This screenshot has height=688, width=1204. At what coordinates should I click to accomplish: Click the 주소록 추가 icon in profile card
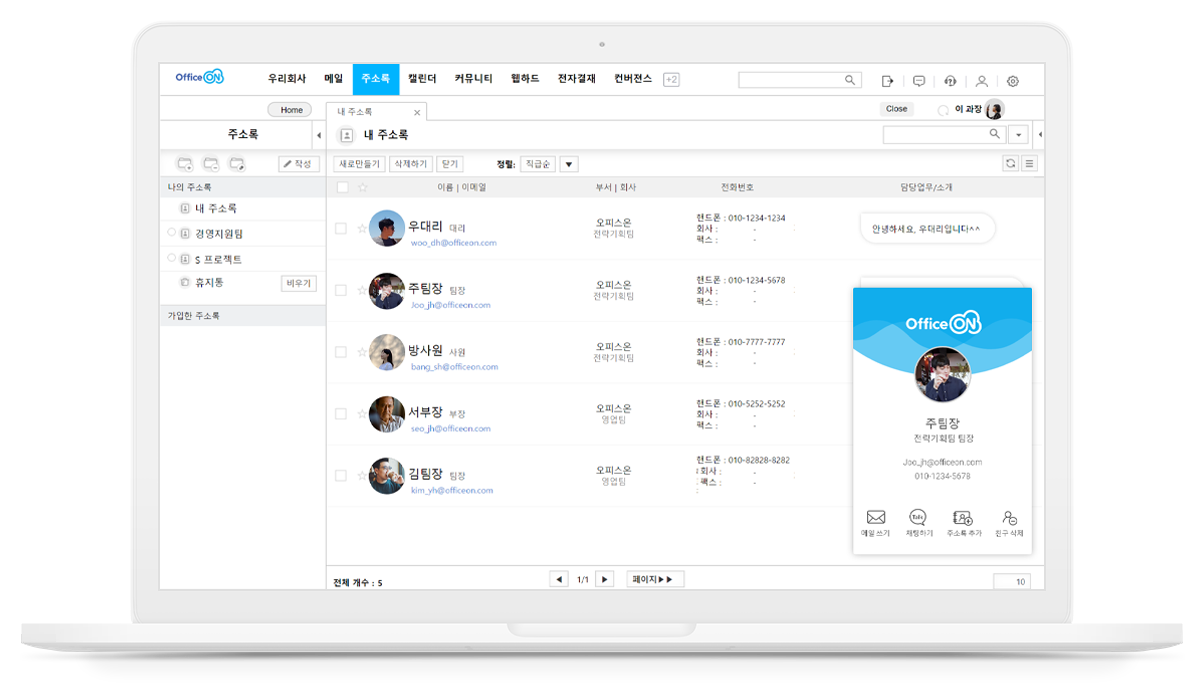pyautogui.click(x=963, y=518)
